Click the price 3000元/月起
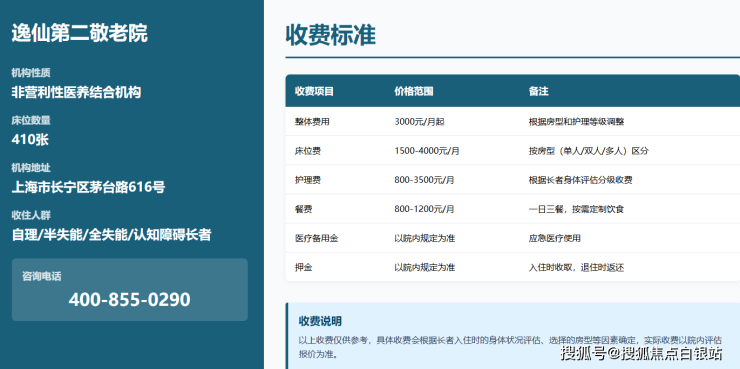Image resolution: width=740 pixels, height=369 pixels. coord(419,122)
